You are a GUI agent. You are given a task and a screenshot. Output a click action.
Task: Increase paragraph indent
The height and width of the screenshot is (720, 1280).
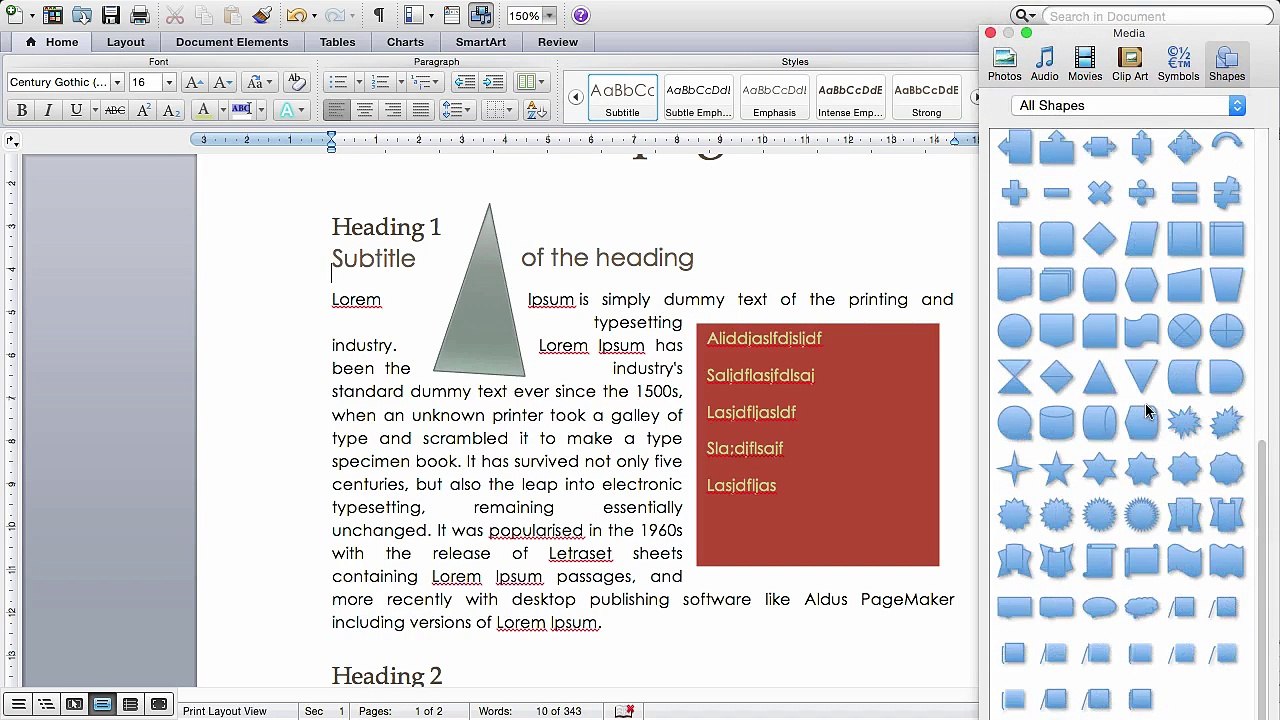click(493, 82)
